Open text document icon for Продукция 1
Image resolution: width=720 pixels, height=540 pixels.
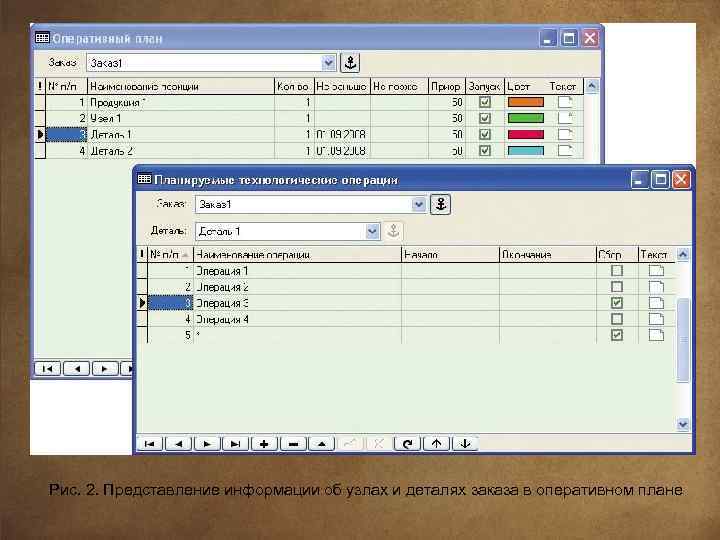565,102
